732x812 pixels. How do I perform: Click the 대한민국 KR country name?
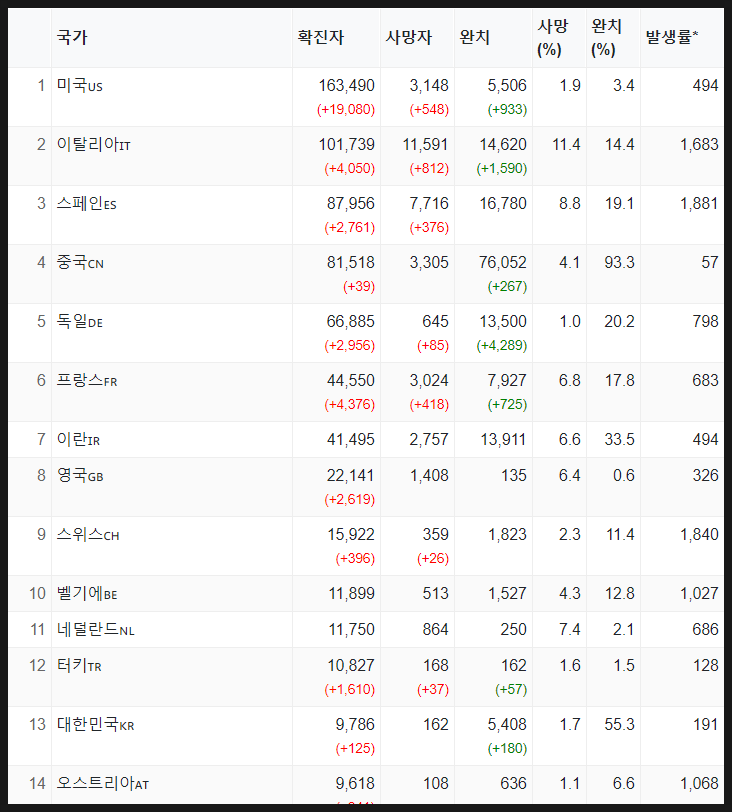point(96,724)
